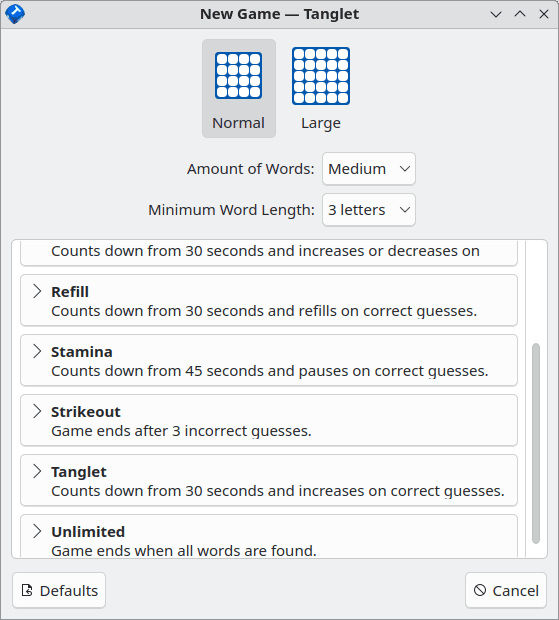The image size is (559, 620).
Task: Start a game in Refill mode
Action: point(269,301)
